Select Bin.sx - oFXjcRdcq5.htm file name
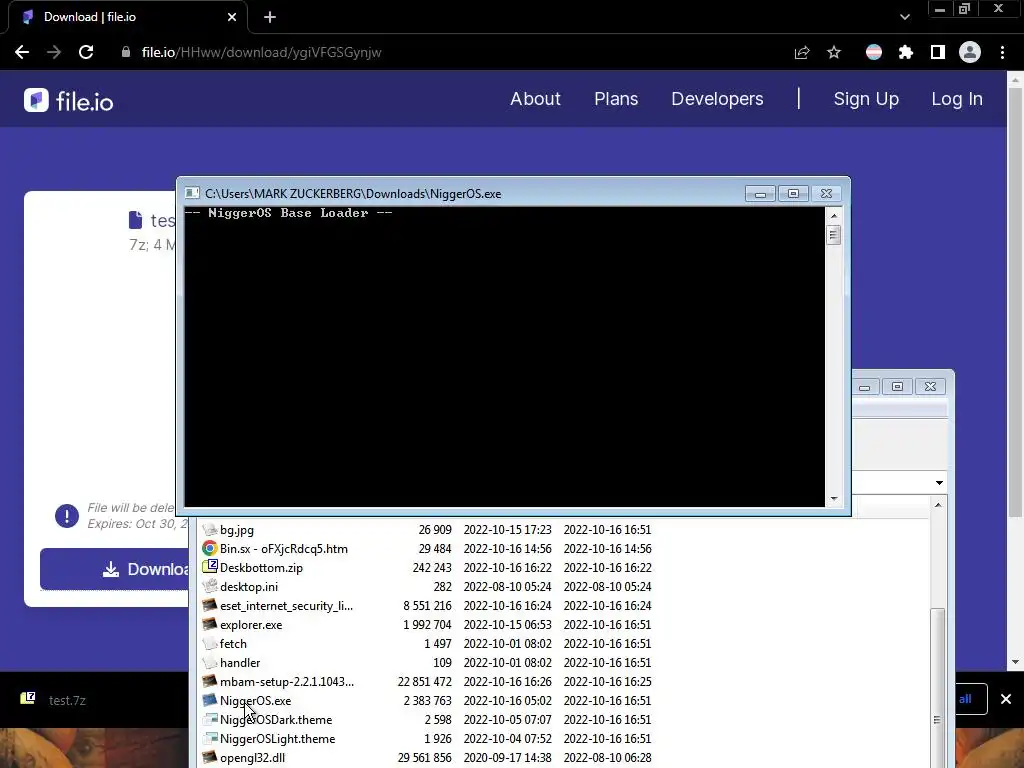Image resolution: width=1024 pixels, height=768 pixels. [283, 549]
